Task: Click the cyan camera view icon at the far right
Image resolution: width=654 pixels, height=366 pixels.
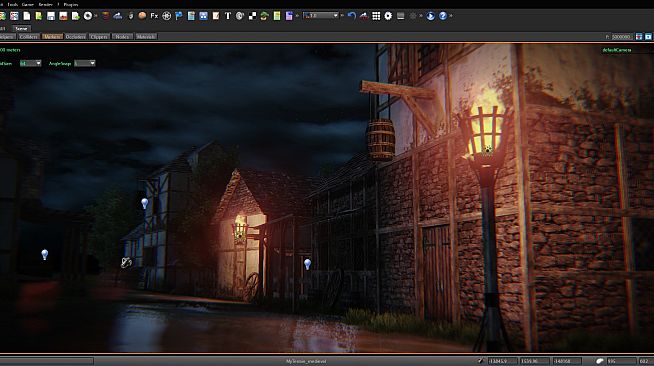Action: 648,37
